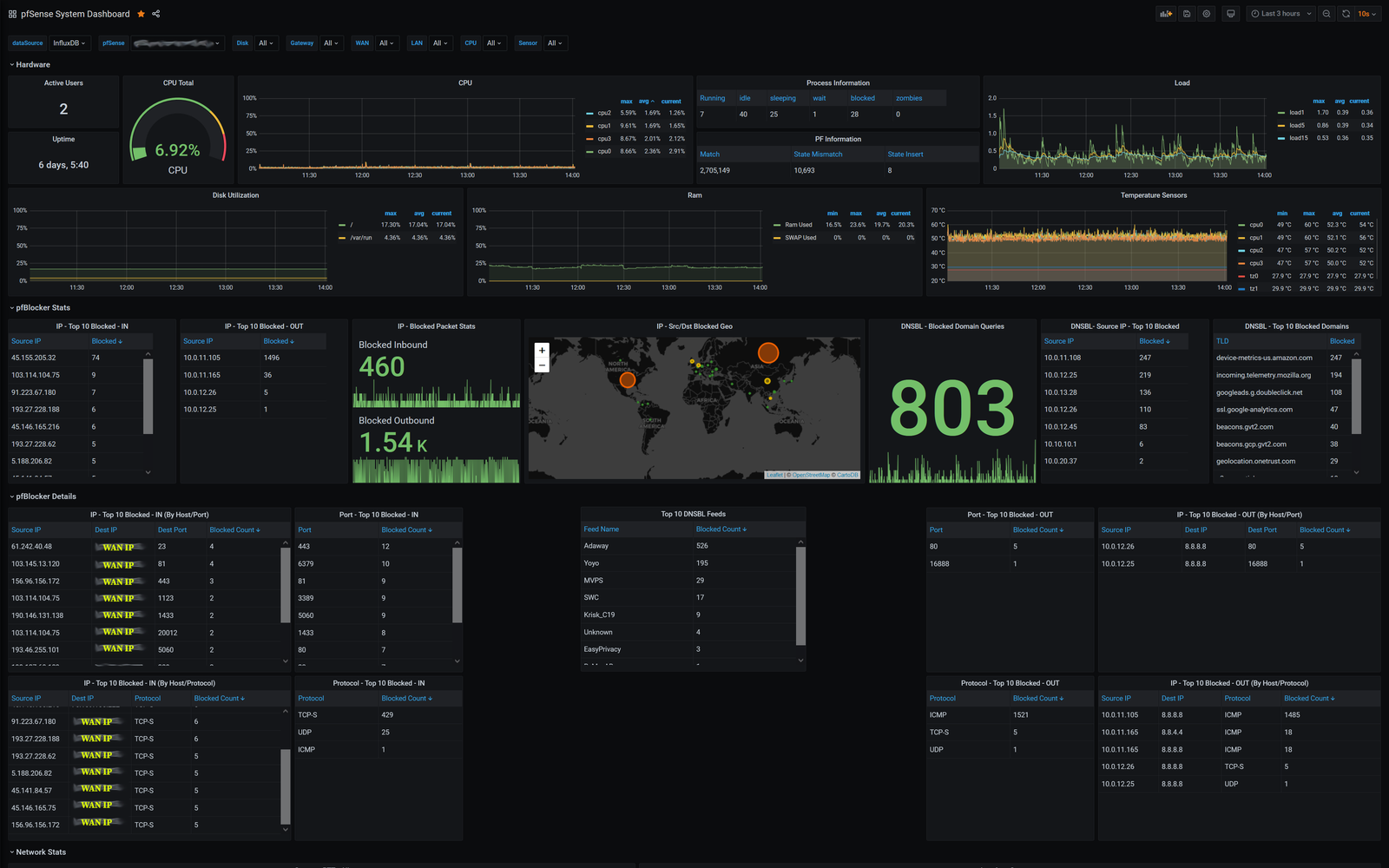Screen dimensions: 1389x868
Task: Sort Port Top 10 Blocked IN by Port column
Action: point(305,529)
